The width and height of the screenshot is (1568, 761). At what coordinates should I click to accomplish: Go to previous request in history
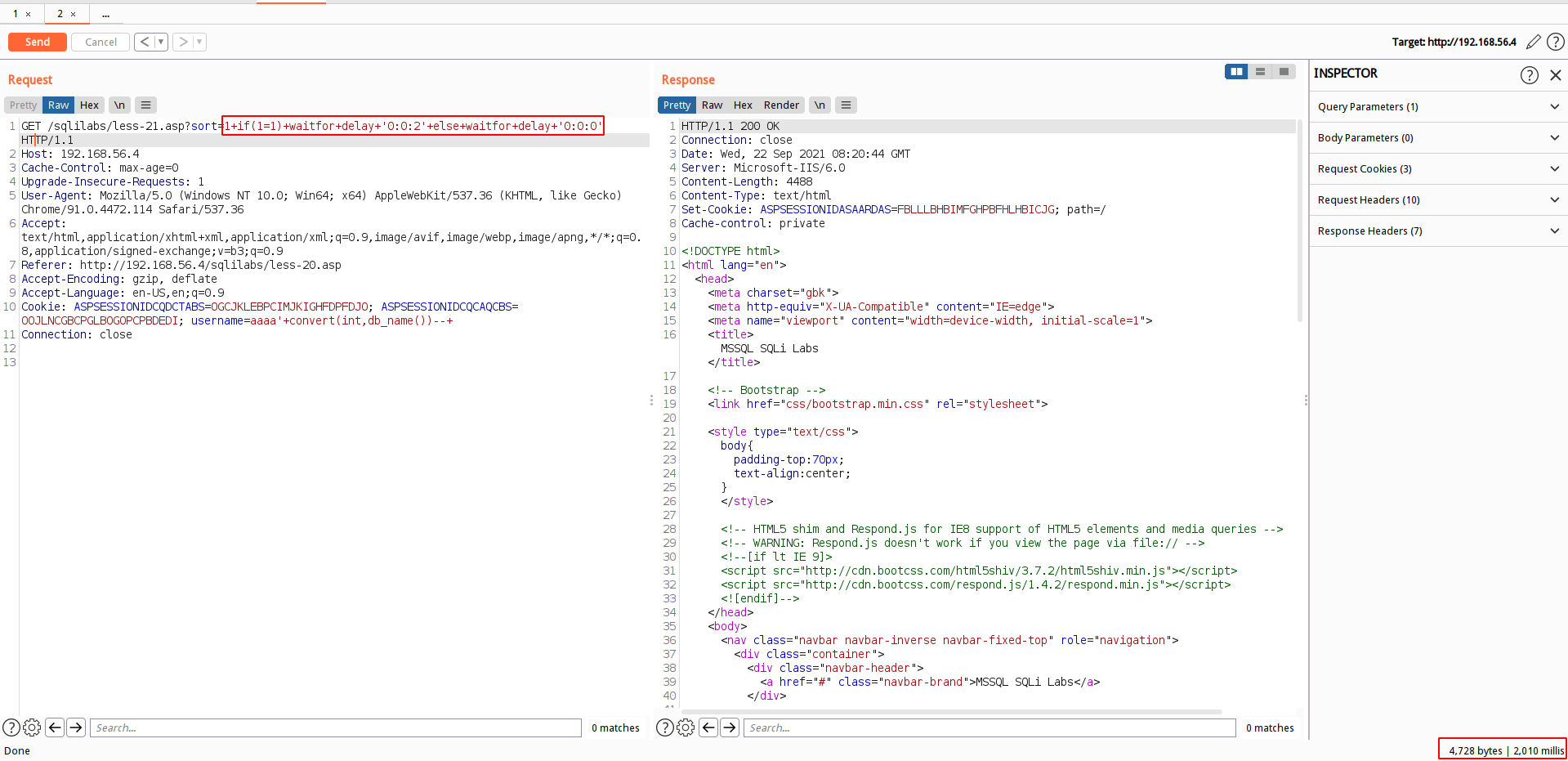(x=145, y=42)
